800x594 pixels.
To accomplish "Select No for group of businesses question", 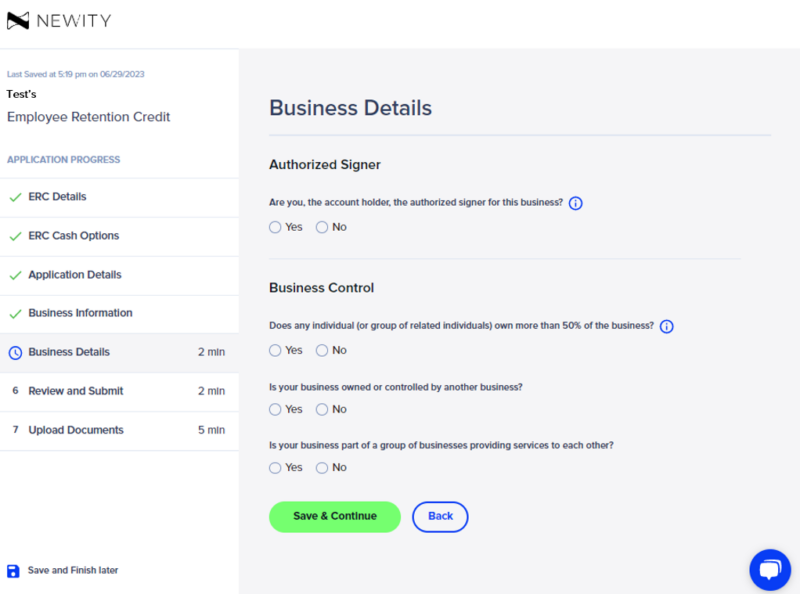I will pyautogui.click(x=322, y=467).
